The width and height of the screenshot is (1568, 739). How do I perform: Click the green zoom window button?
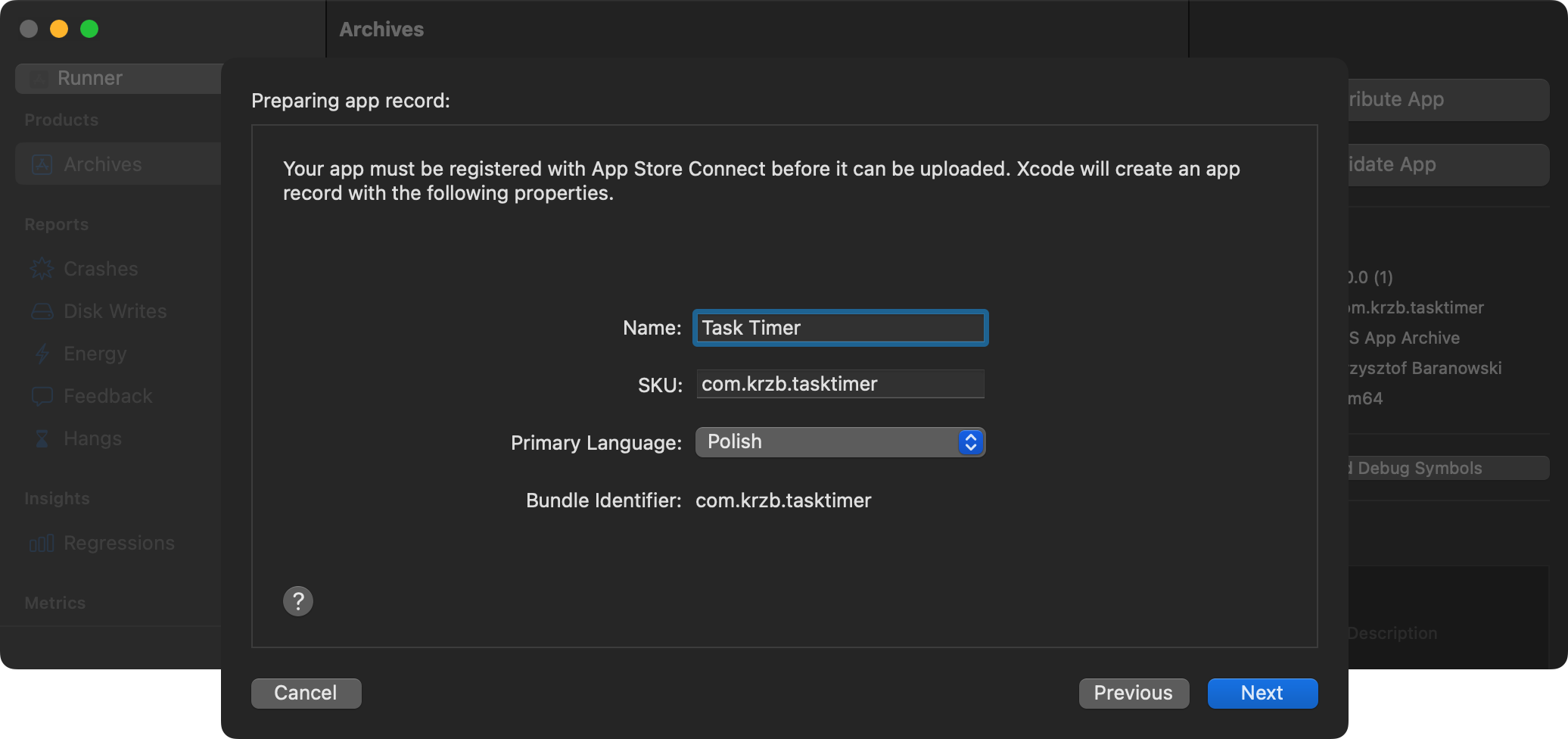89,29
